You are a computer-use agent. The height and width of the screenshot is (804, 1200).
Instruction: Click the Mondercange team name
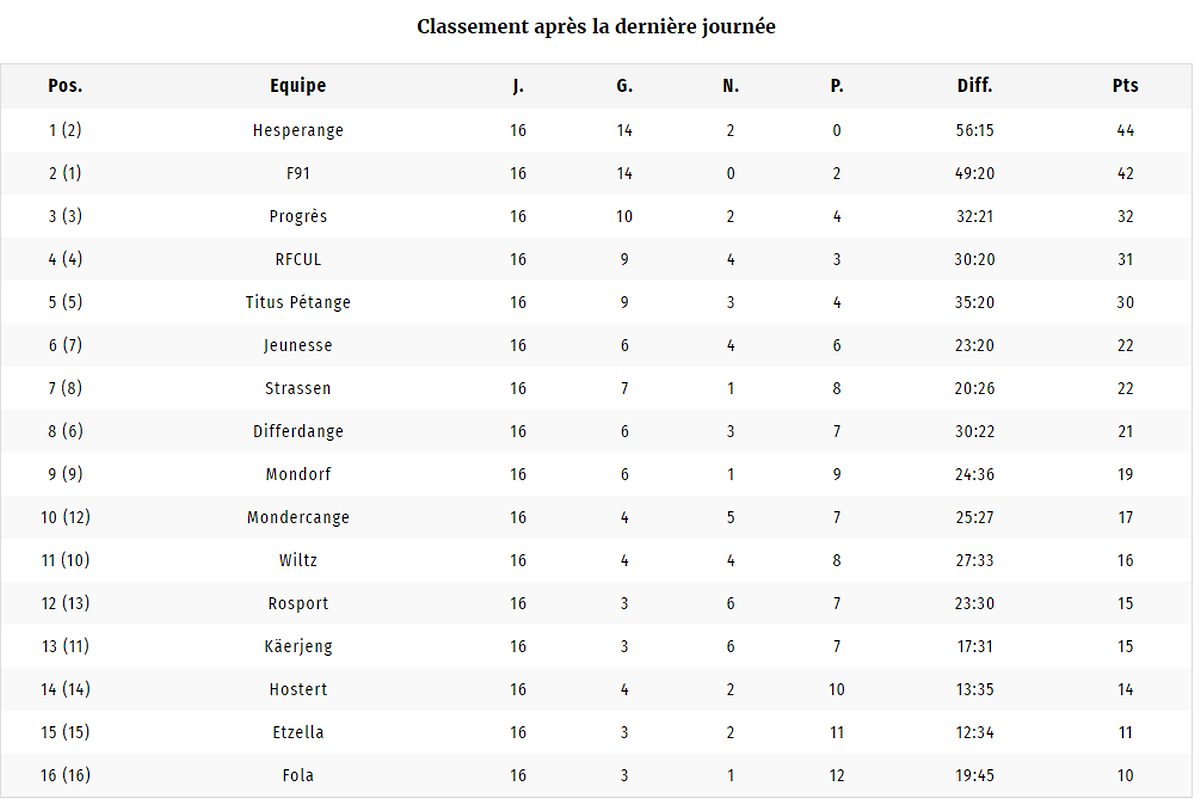[x=298, y=517]
